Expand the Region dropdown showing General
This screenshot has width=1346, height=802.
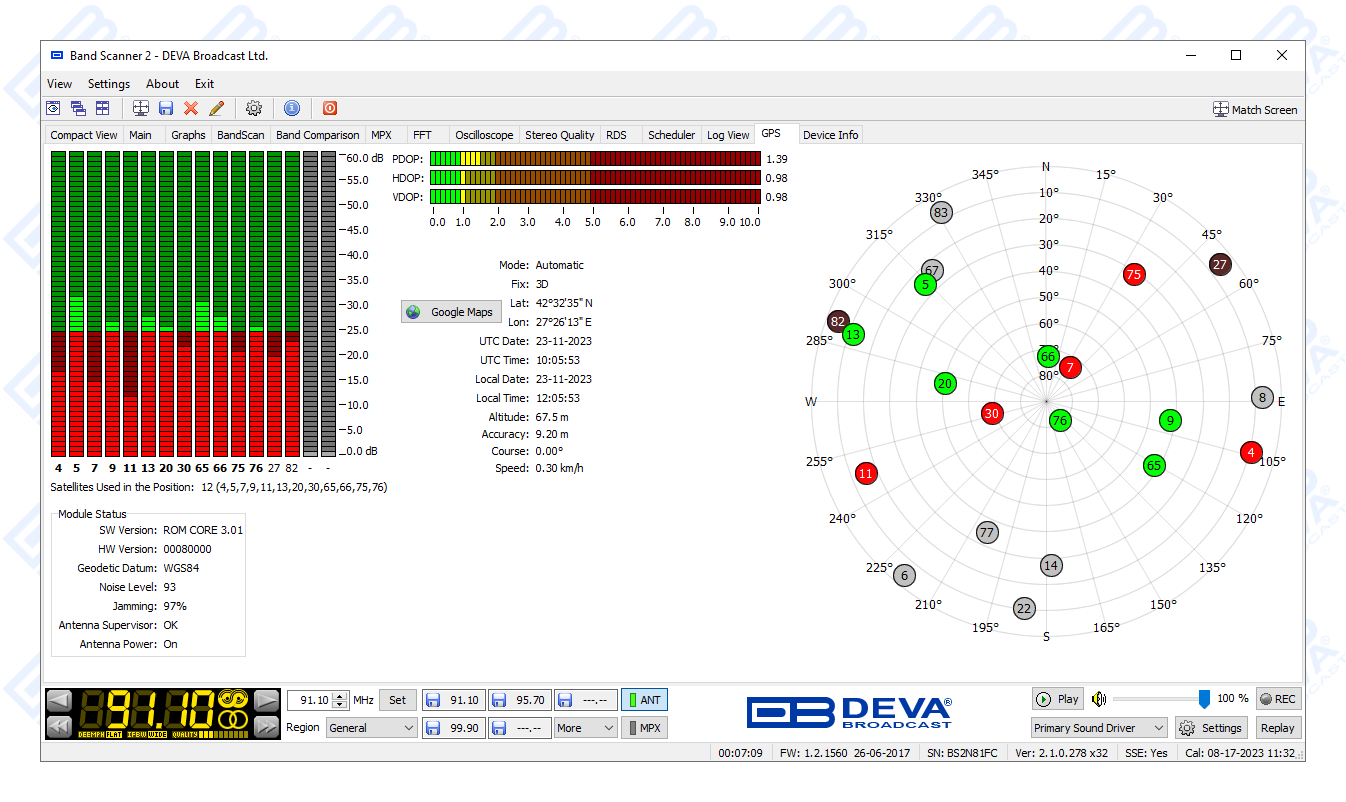(371, 728)
